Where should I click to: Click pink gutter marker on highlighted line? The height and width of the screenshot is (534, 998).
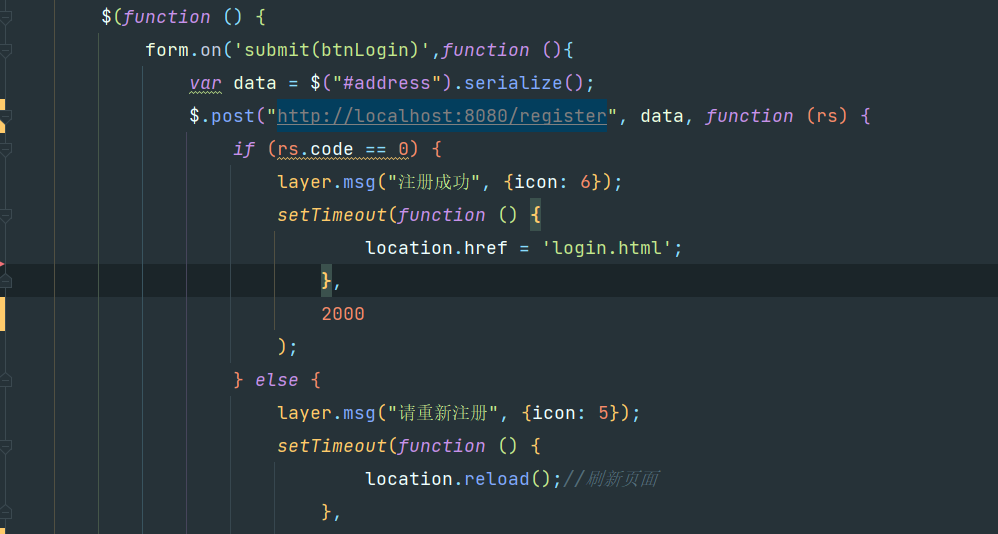click(2, 265)
